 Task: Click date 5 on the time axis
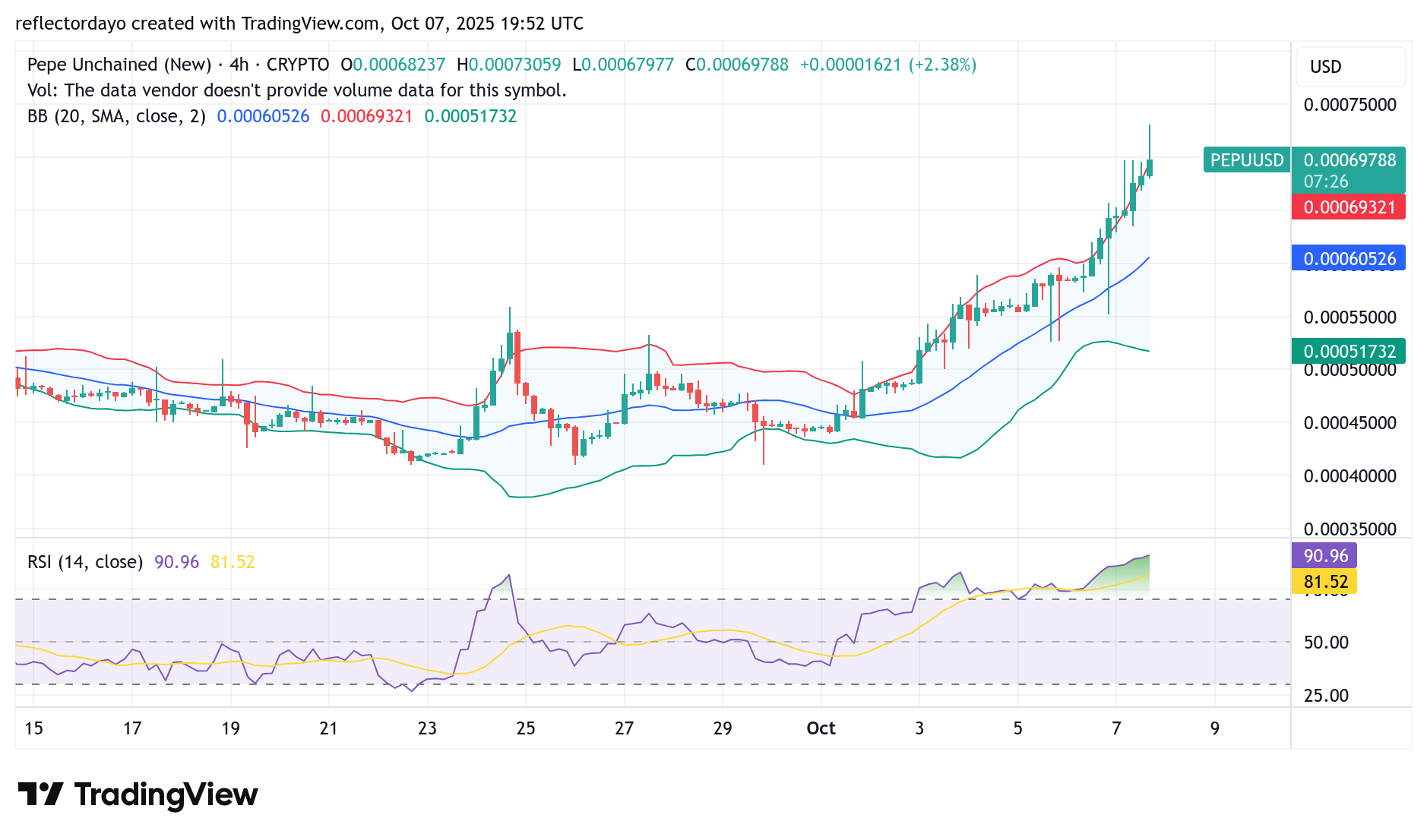tap(1017, 728)
